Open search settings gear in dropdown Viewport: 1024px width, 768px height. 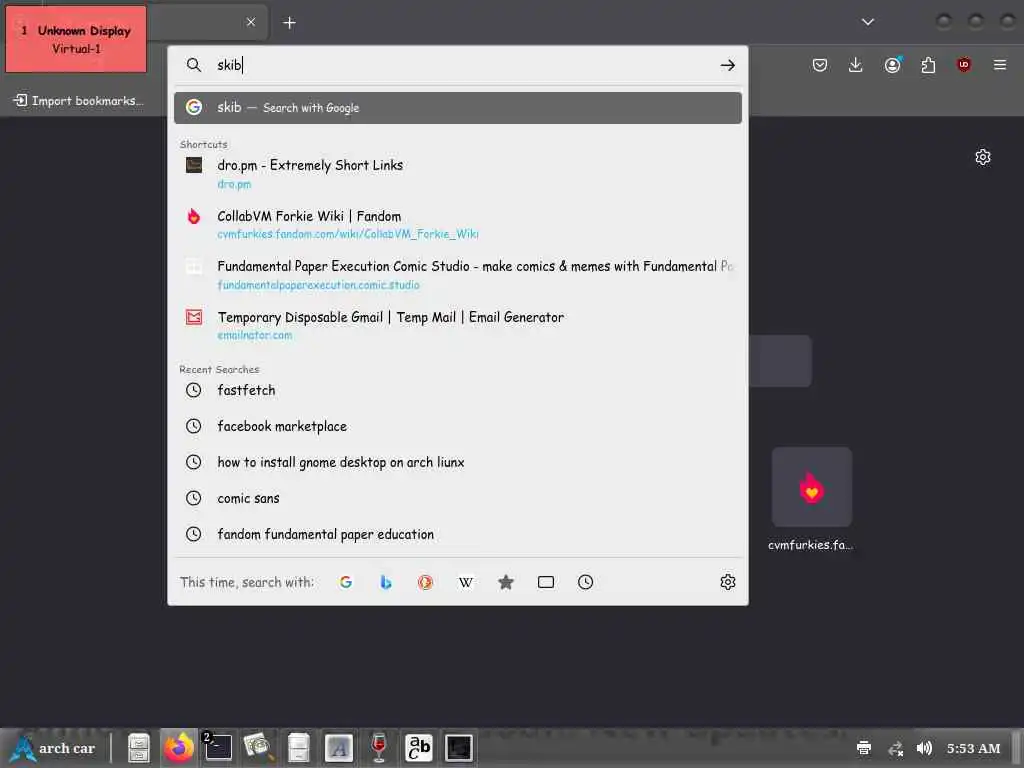[728, 582]
